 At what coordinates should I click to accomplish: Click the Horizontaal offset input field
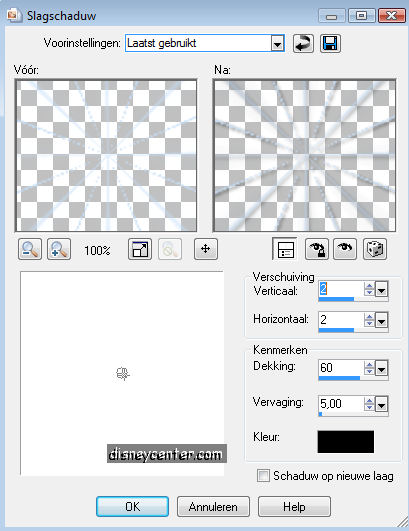[341, 320]
